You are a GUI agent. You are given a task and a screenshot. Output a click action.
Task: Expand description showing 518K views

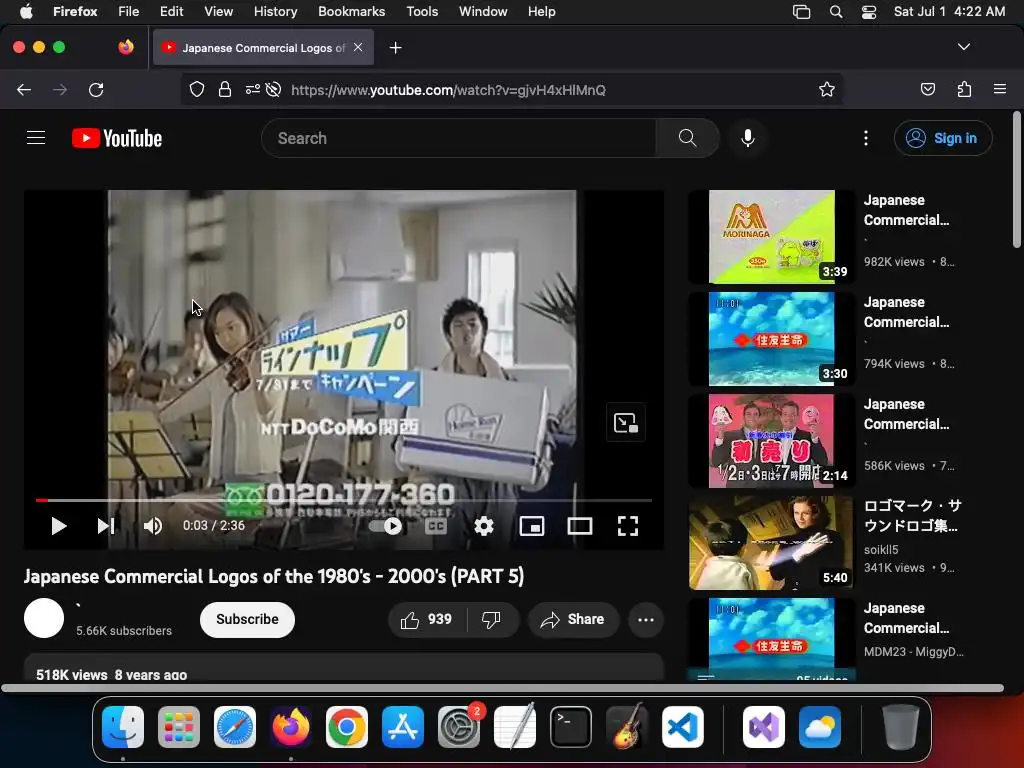[x=344, y=669]
